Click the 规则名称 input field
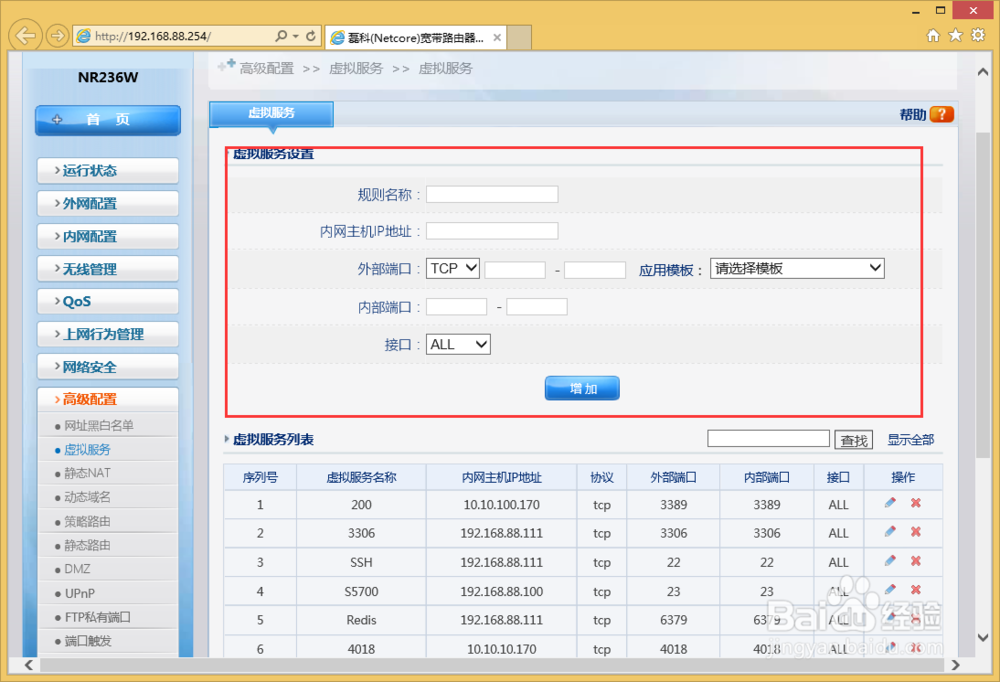 pyautogui.click(x=492, y=194)
